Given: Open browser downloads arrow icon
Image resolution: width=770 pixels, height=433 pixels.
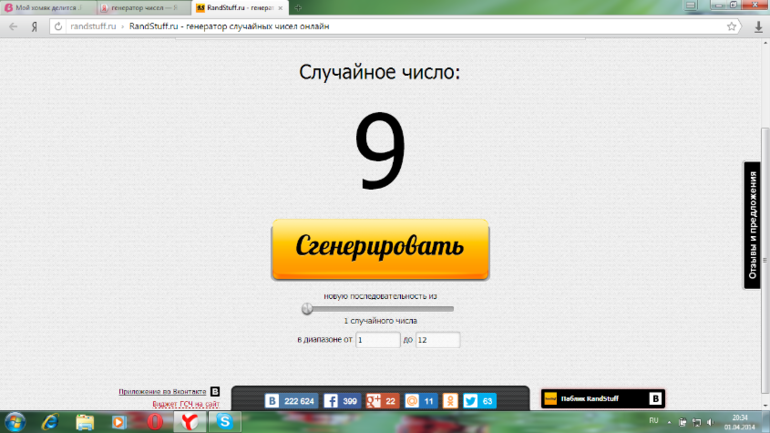Looking at the screenshot, I should 758,27.
